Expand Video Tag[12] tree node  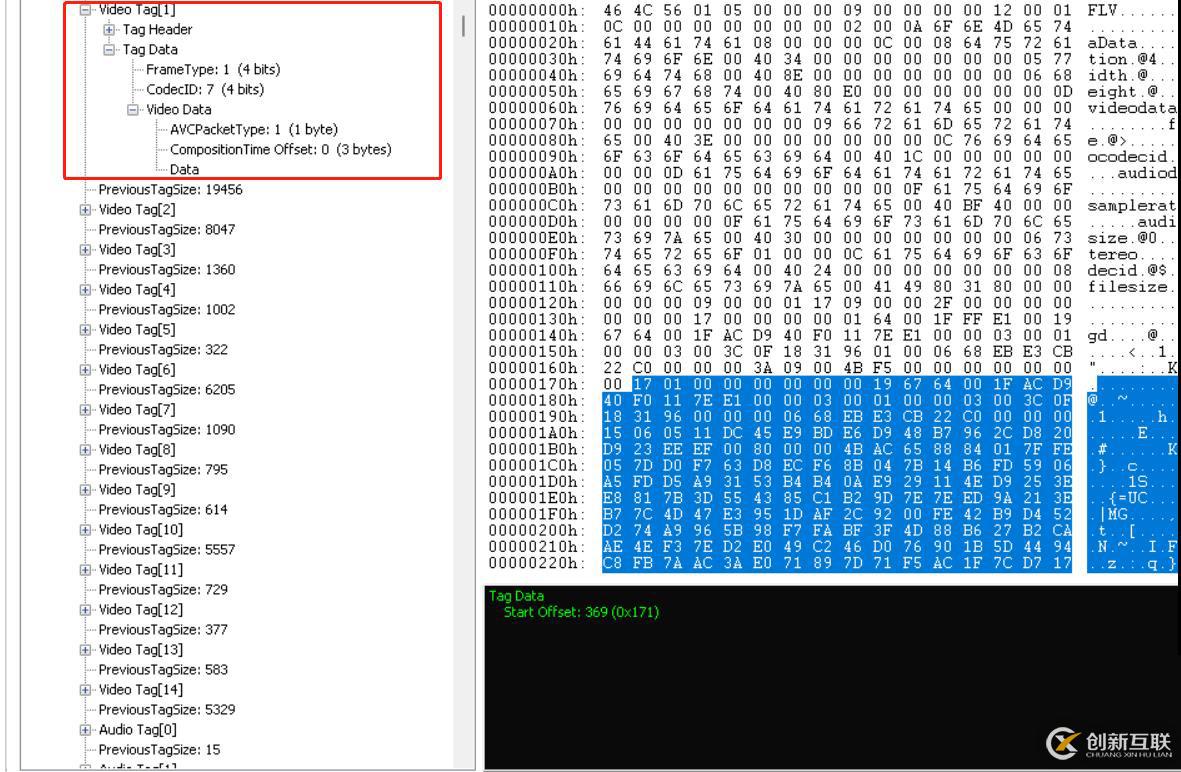coord(86,609)
